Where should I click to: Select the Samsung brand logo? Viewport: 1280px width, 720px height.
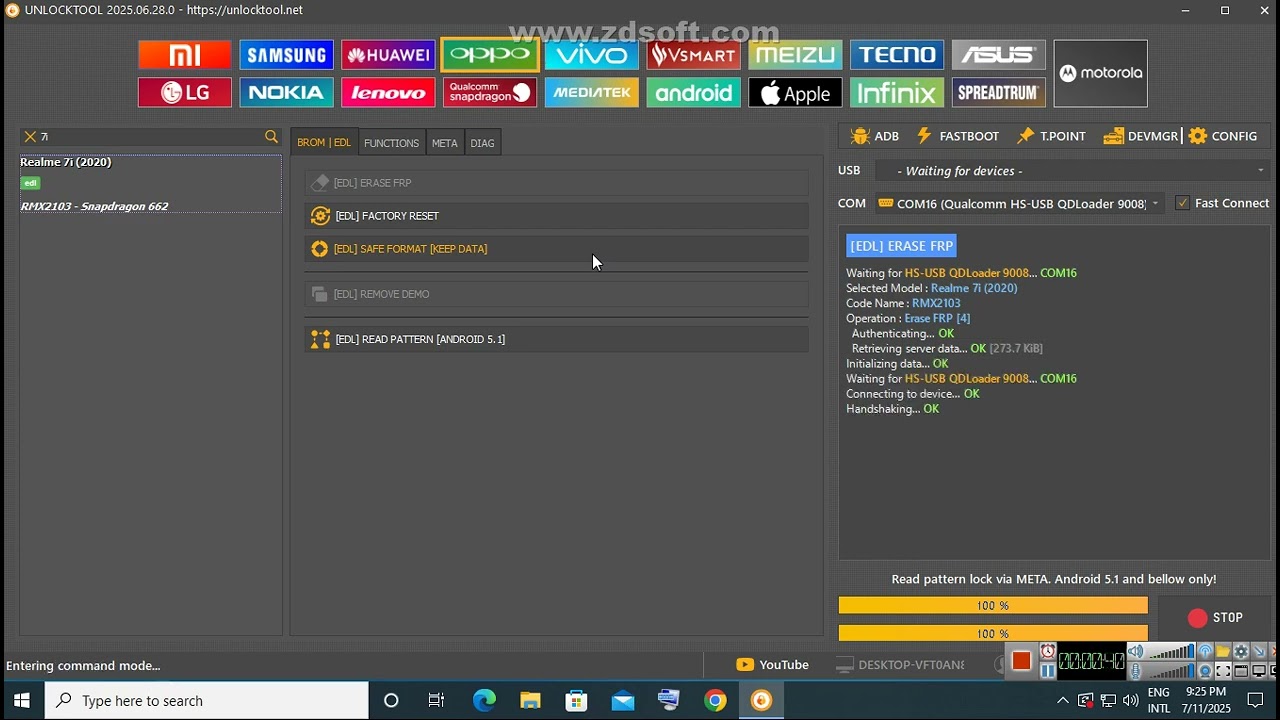click(286, 55)
